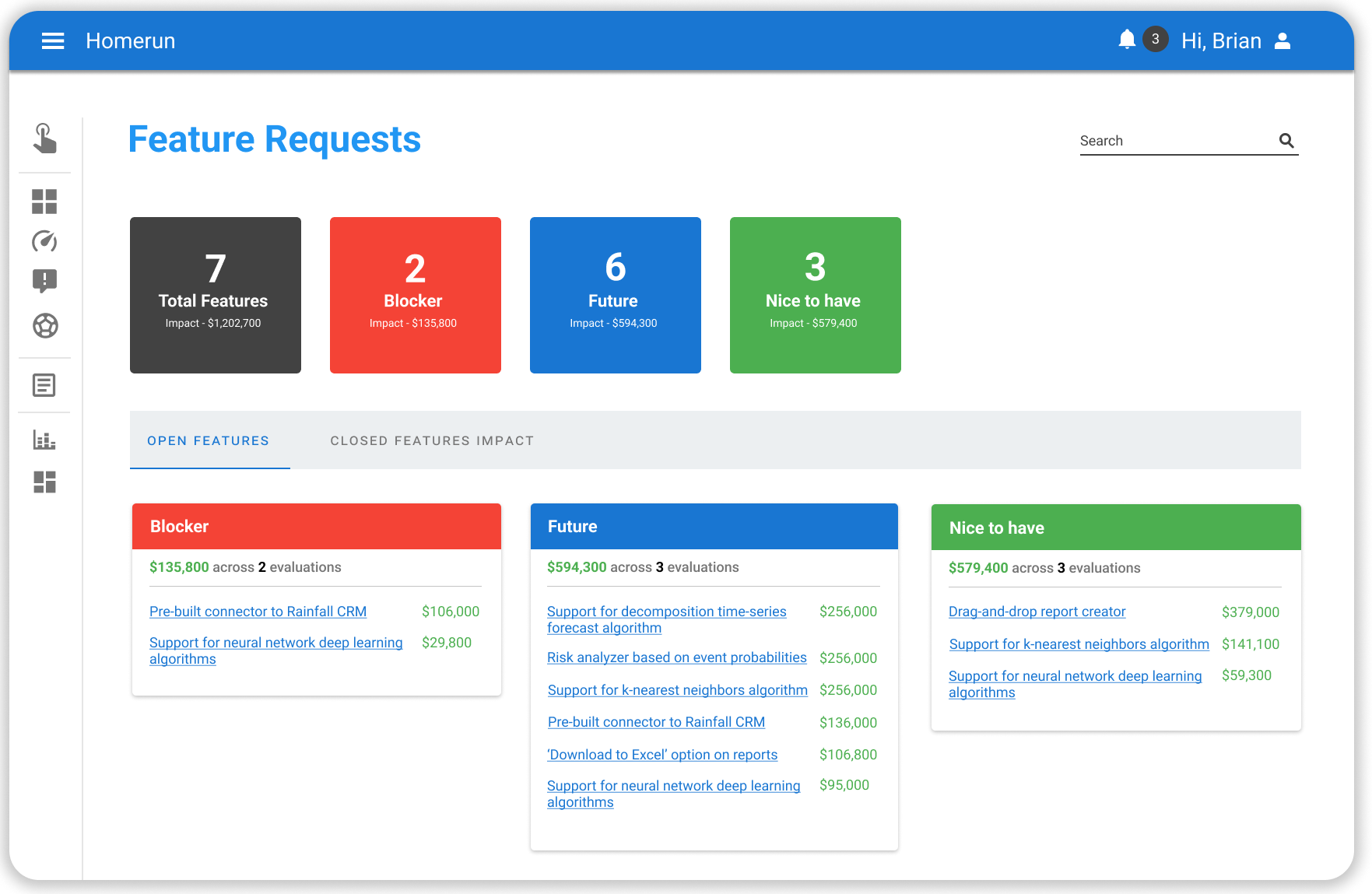
Task: Click the search magnifier icon
Action: [1286, 141]
